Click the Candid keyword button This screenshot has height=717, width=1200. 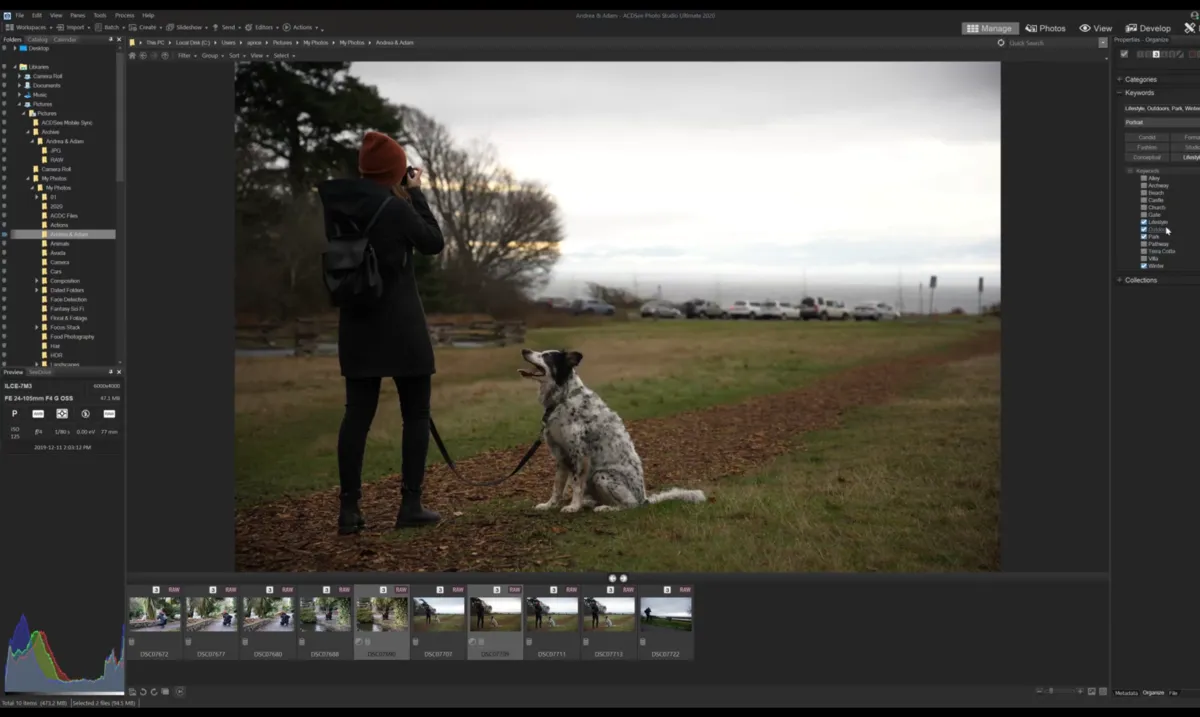(x=1147, y=137)
